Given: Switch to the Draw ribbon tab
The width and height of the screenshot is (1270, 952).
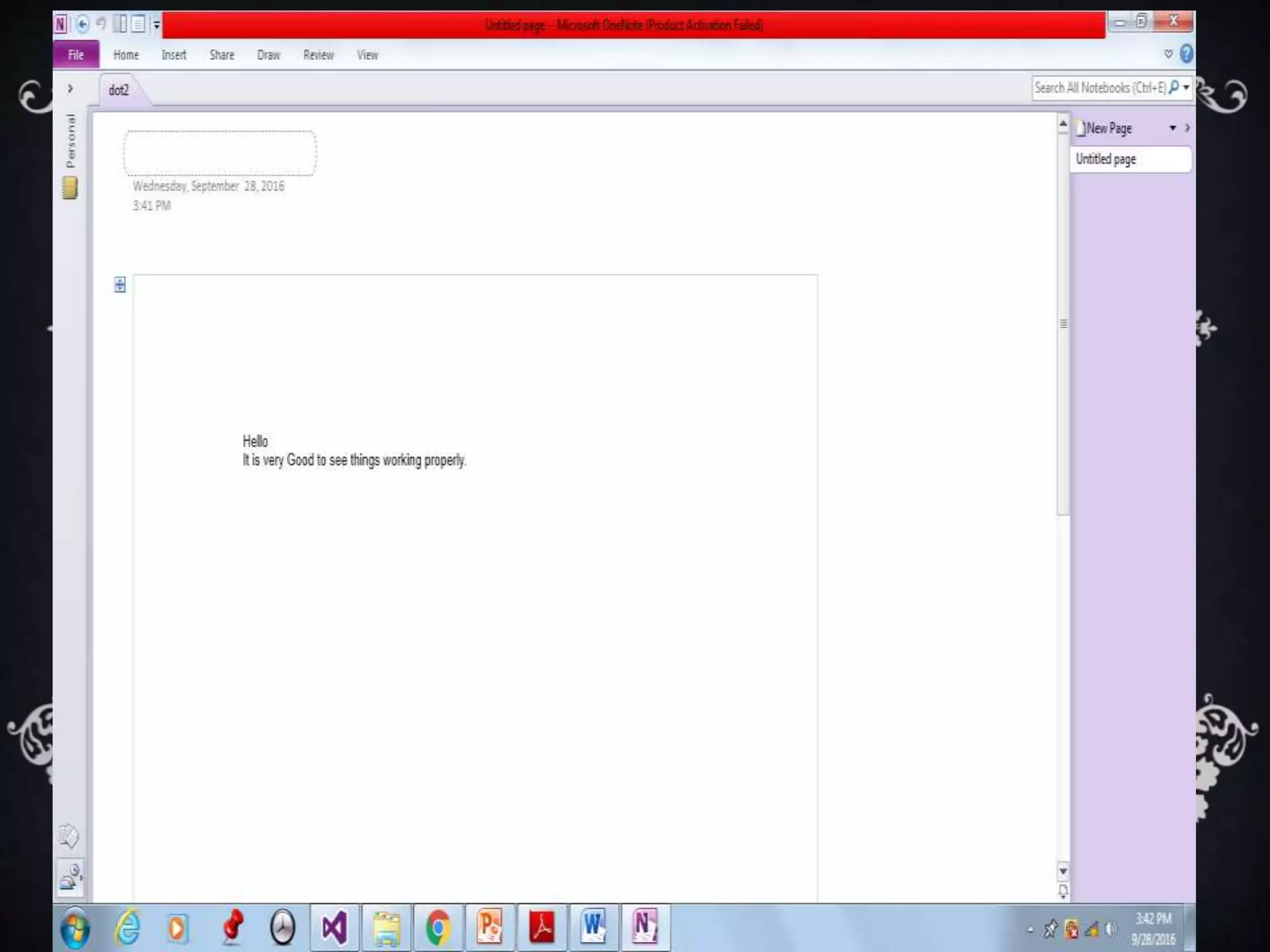Looking at the screenshot, I should tap(269, 55).
